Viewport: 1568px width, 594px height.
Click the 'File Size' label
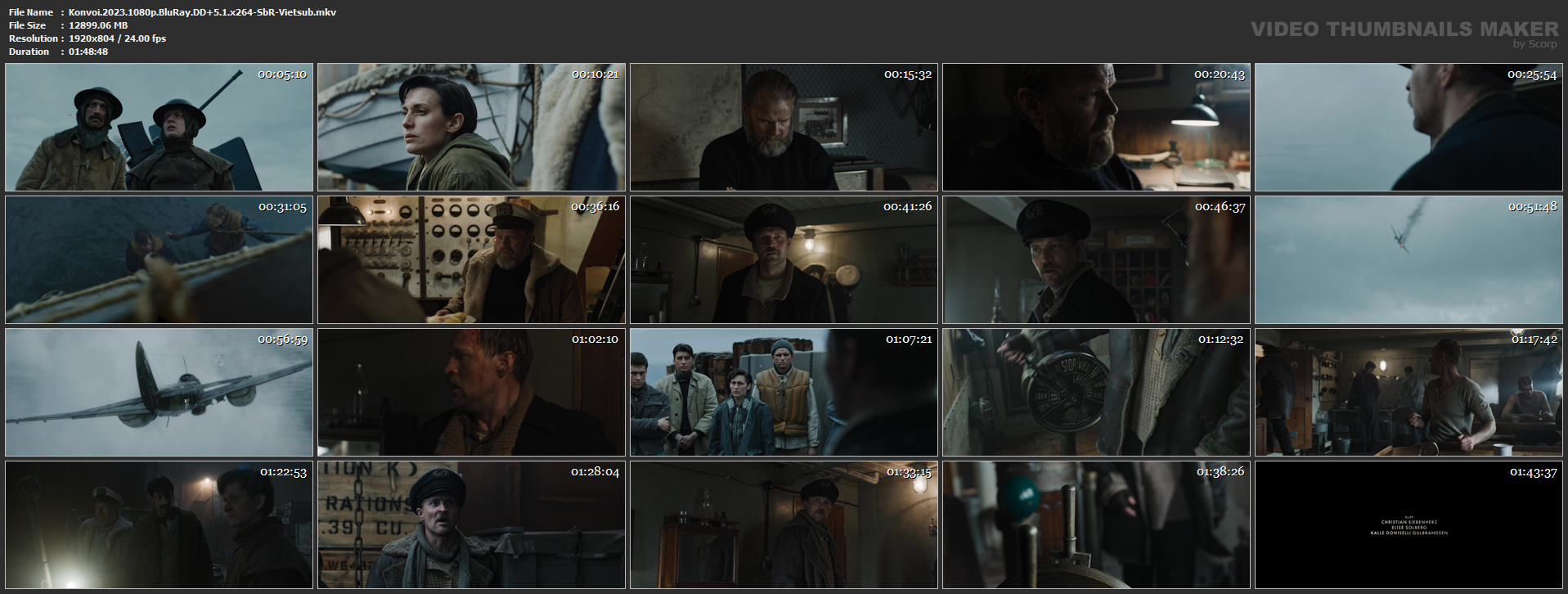(x=27, y=25)
